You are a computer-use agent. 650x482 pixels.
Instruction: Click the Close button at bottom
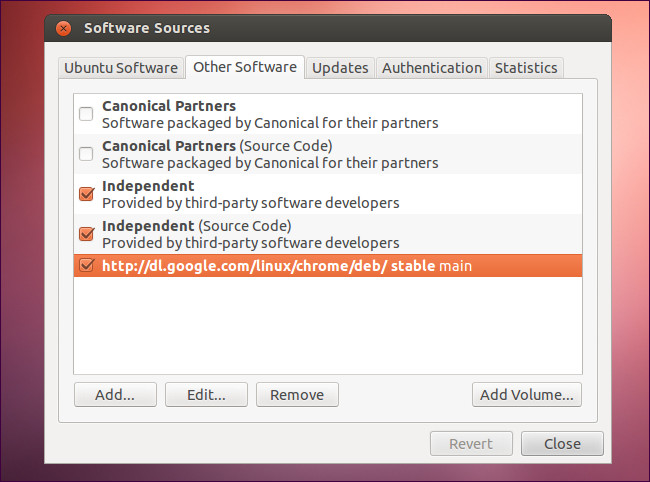coord(563,444)
